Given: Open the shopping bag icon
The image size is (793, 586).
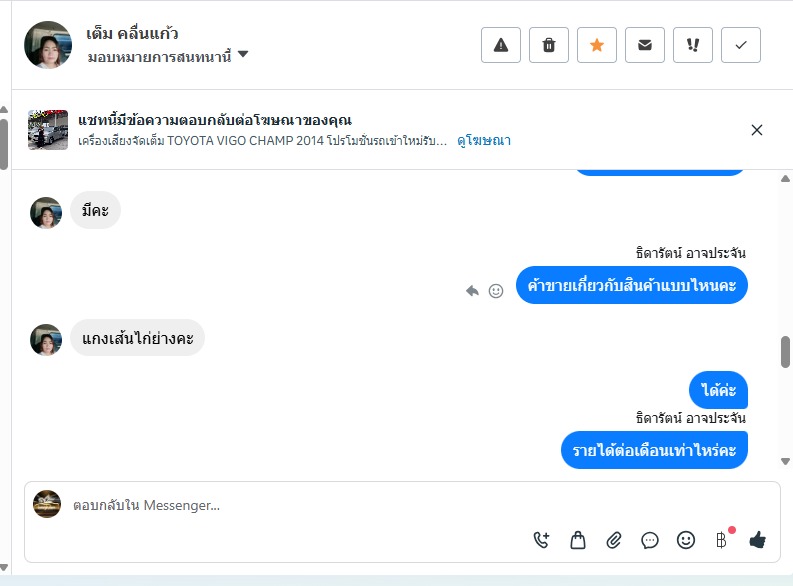Looking at the screenshot, I should pyautogui.click(x=578, y=540).
